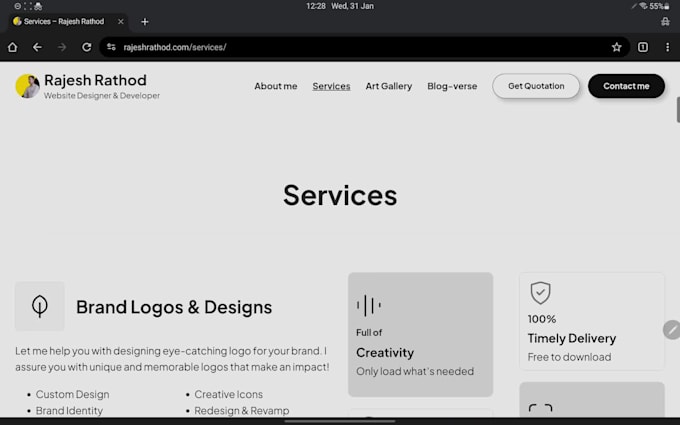This screenshot has width=680, height=425.
Task: Click 'Only load what's needed' text
Action: tap(415, 371)
